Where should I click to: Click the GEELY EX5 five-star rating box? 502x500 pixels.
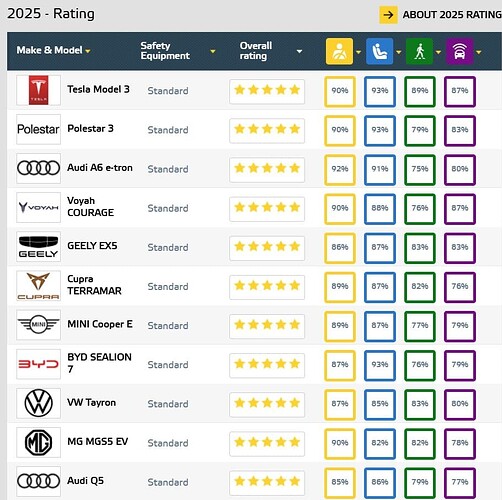(267, 248)
